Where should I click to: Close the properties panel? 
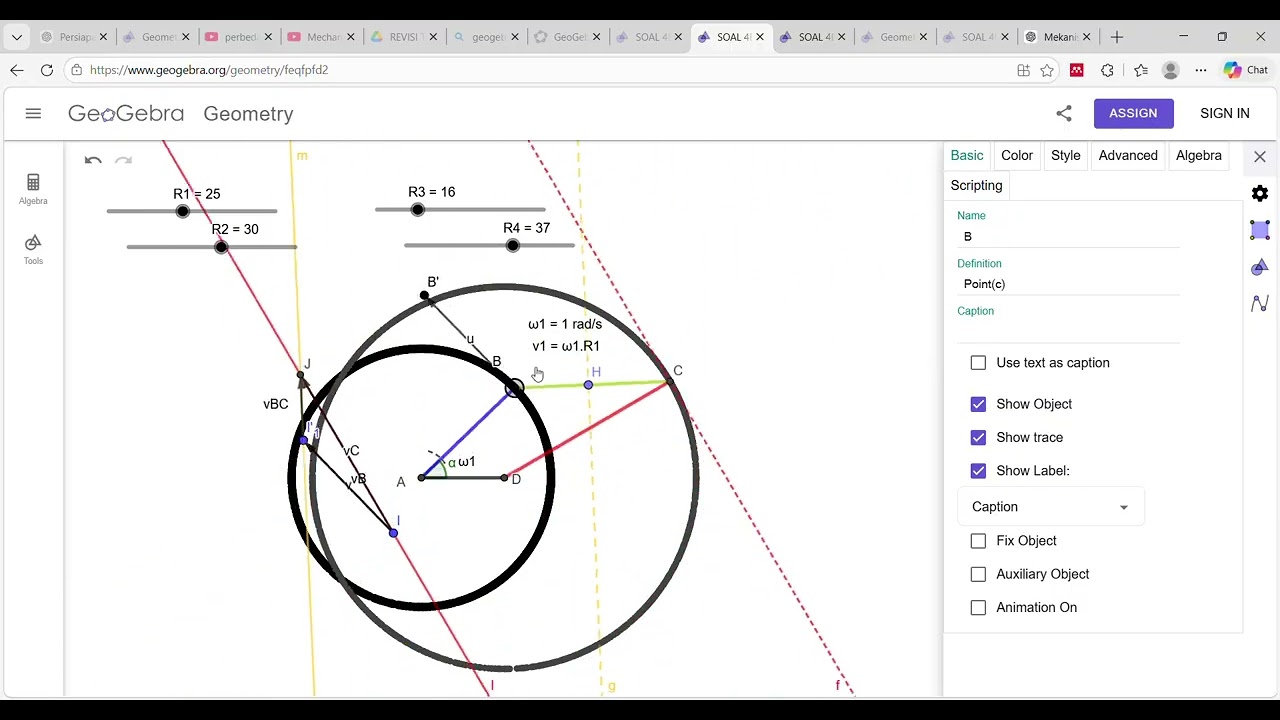point(1260,157)
